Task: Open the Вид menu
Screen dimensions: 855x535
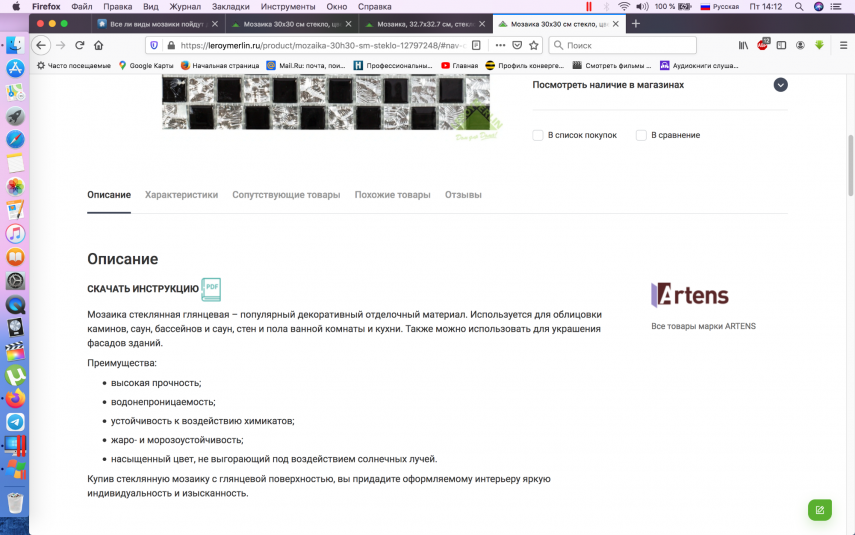Action: pyautogui.click(x=150, y=7)
